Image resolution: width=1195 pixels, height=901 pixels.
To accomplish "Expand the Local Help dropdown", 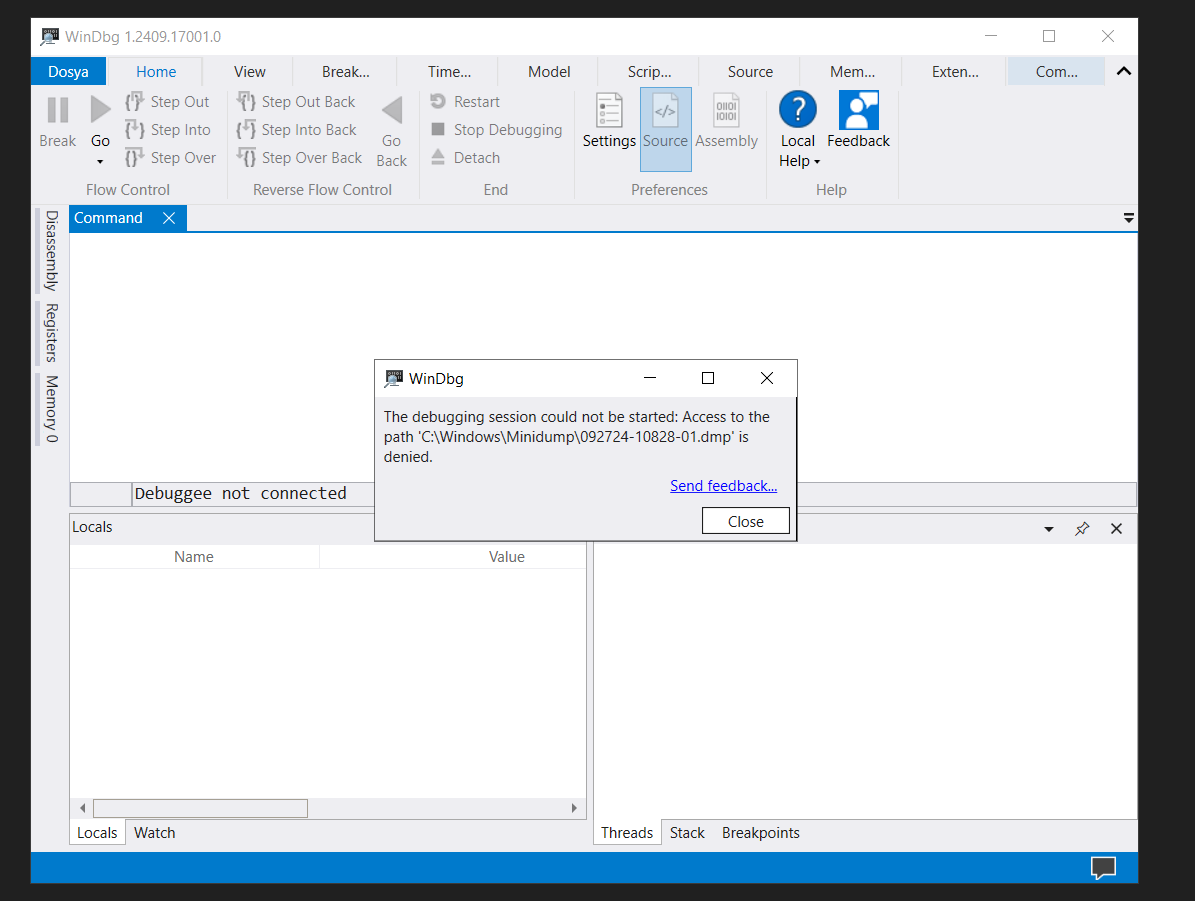I will [817, 162].
